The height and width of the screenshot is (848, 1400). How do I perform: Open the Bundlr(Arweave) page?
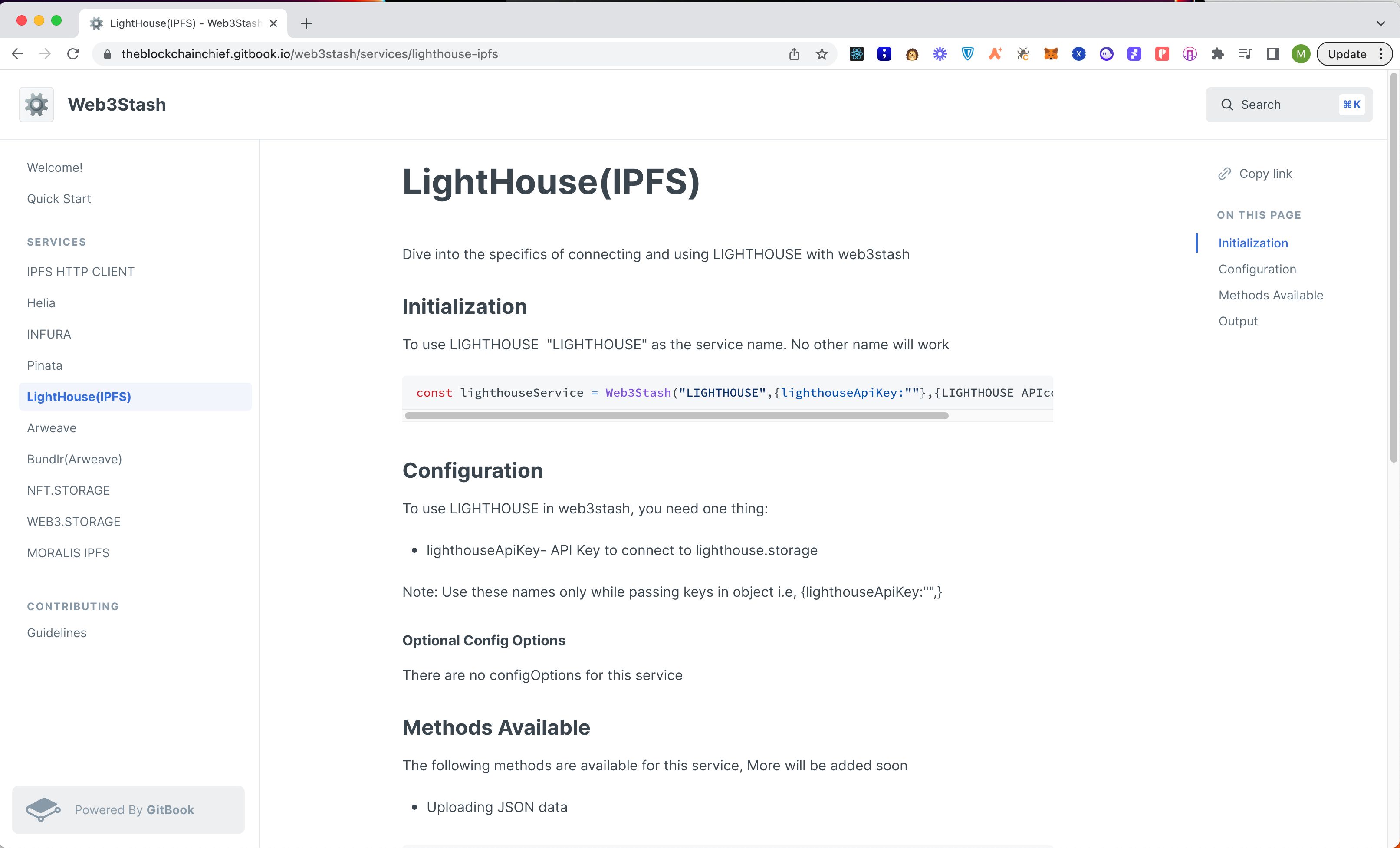(x=75, y=459)
